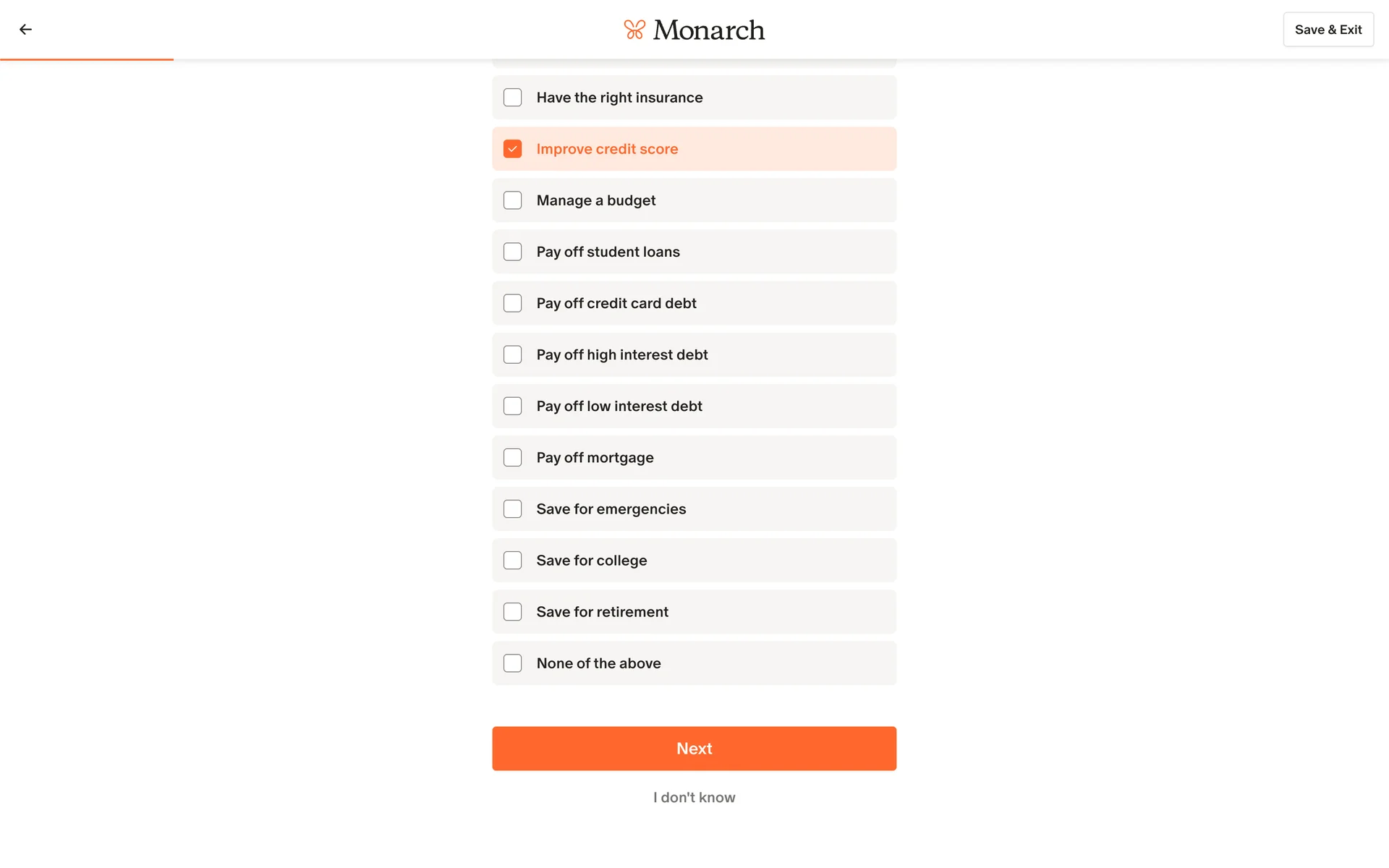Click the Monarch wordmark text
Image resolution: width=1389 pixels, height=868 pixels.
click(708, 30)
